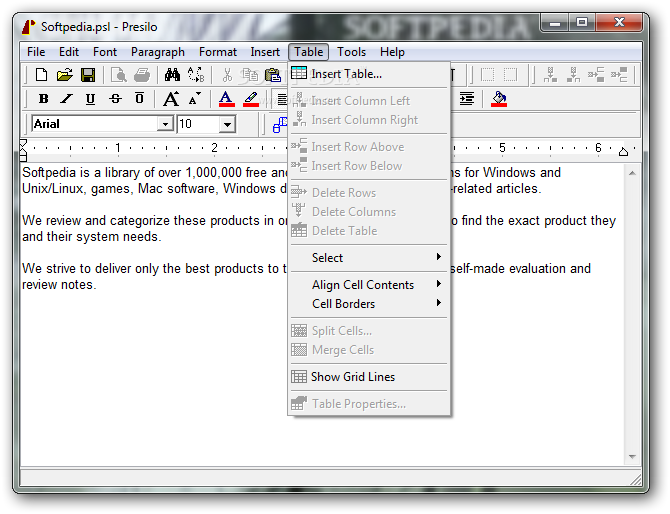Open the Help menu
This screenshot has width=670, height=514.
tap(392, 52)
